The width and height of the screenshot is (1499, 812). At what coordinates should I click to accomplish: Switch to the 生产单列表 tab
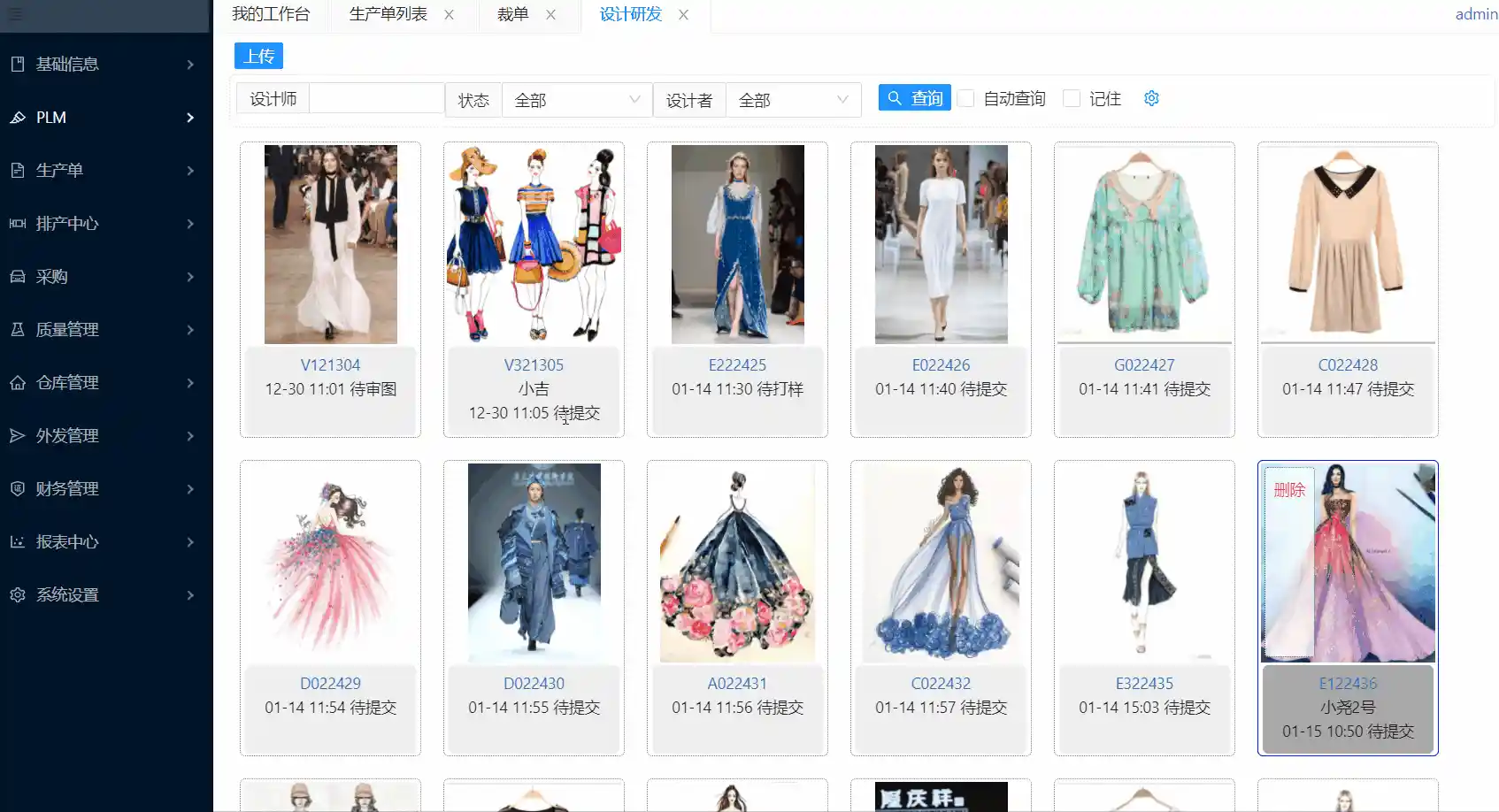(388, 14)
